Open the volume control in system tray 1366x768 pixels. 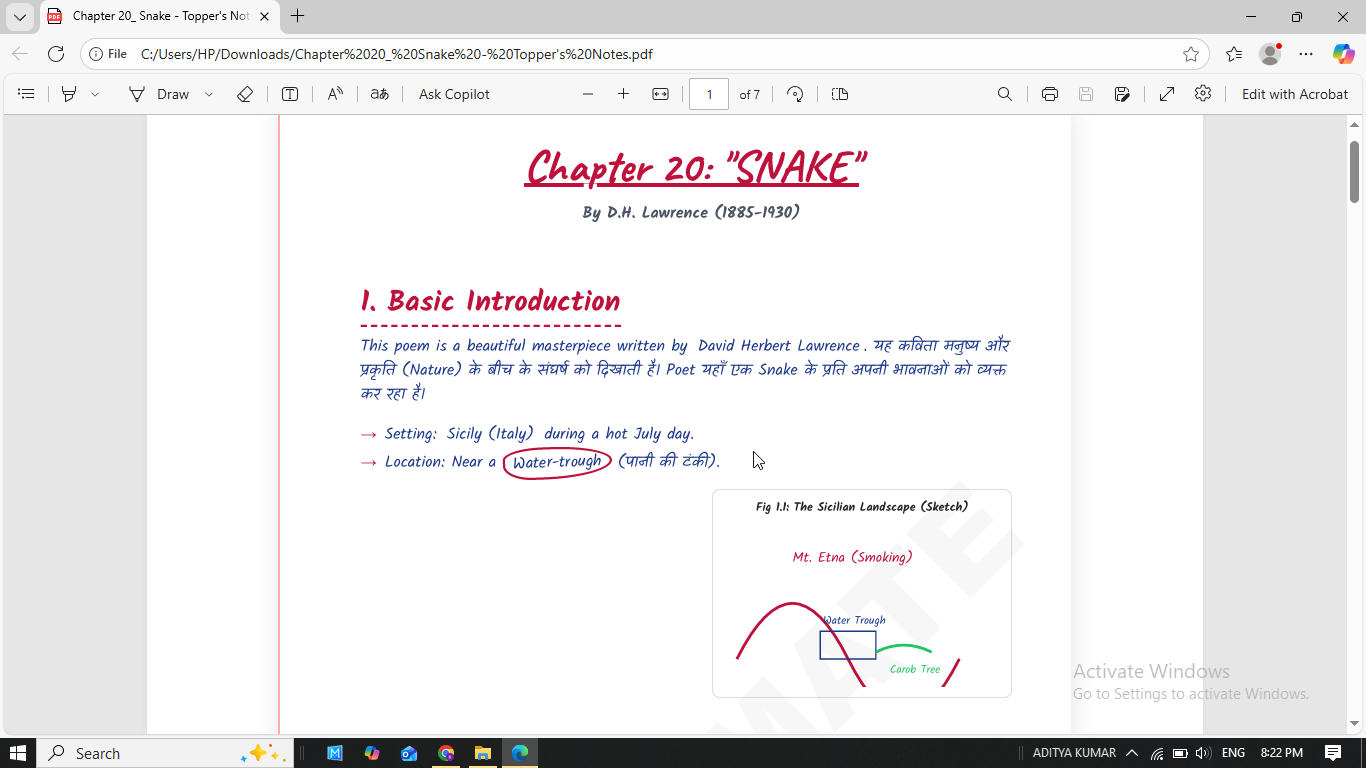coord(1203,753)
